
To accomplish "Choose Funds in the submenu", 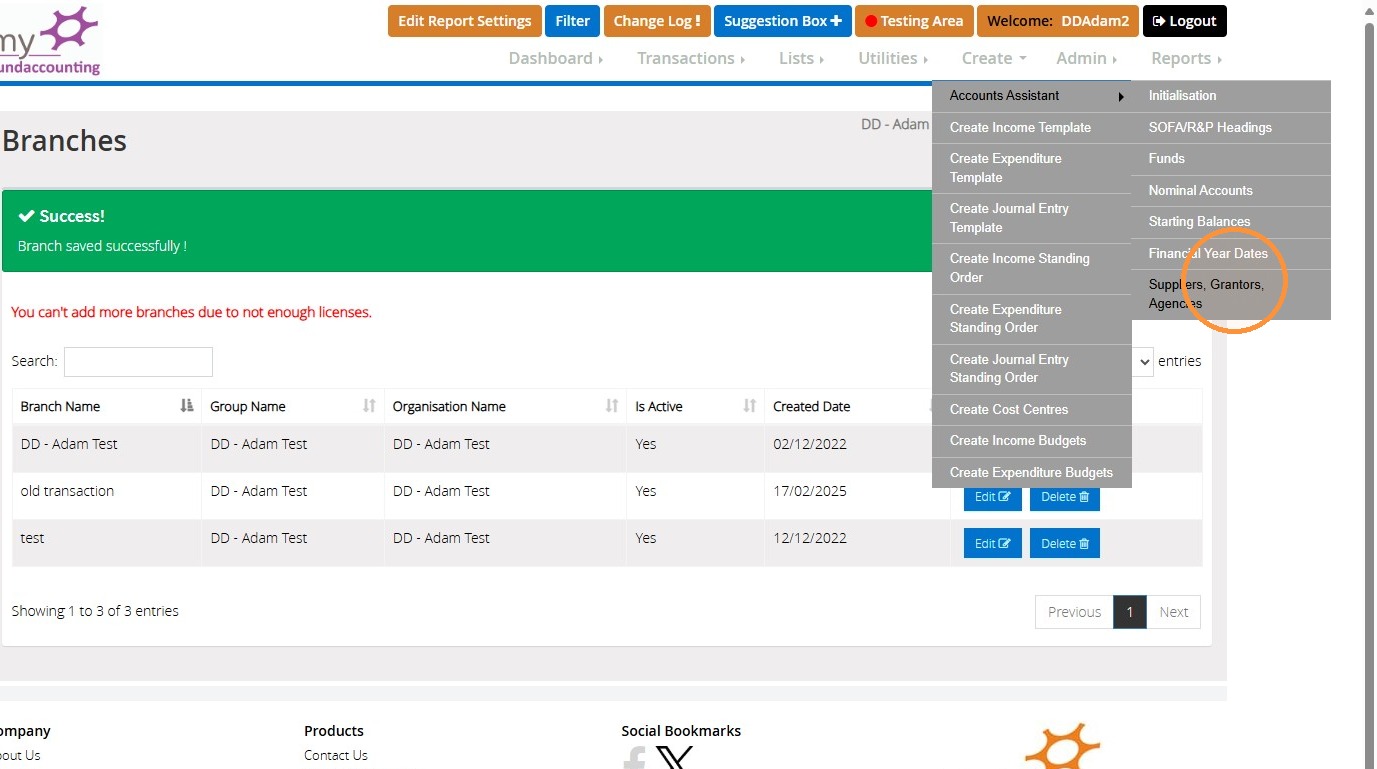I will click(x=1230, y=159).
